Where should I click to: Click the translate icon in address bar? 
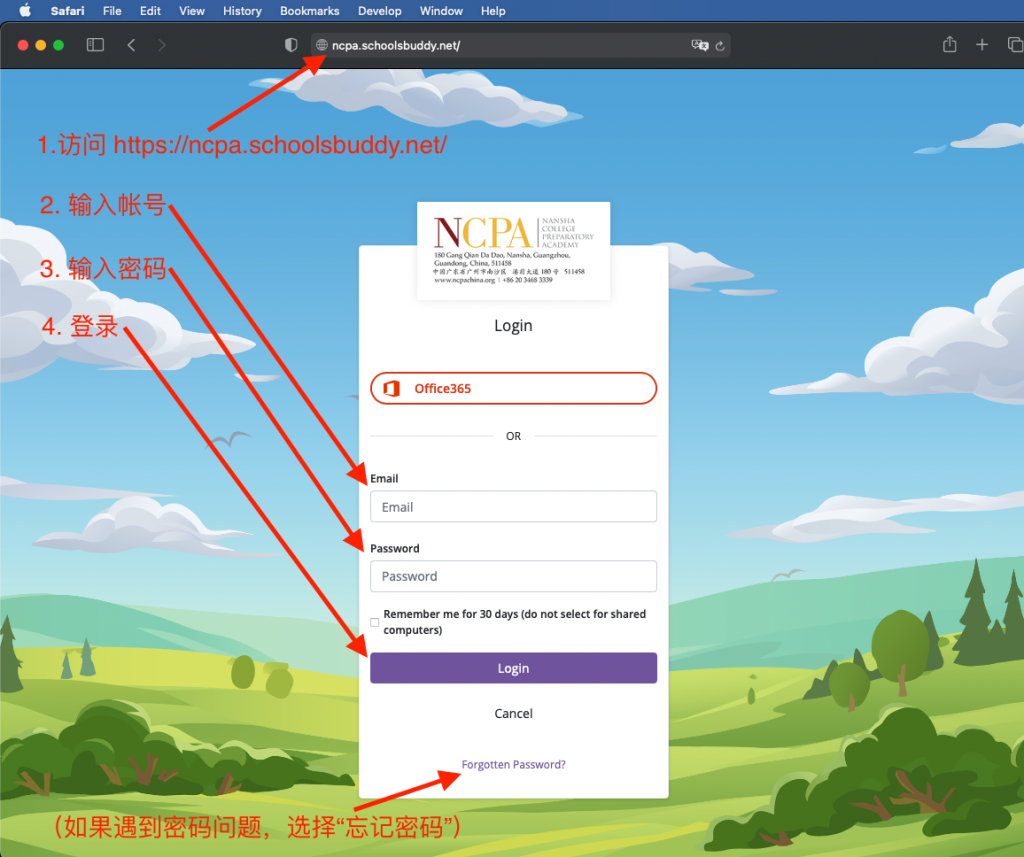tap(699, 45)
